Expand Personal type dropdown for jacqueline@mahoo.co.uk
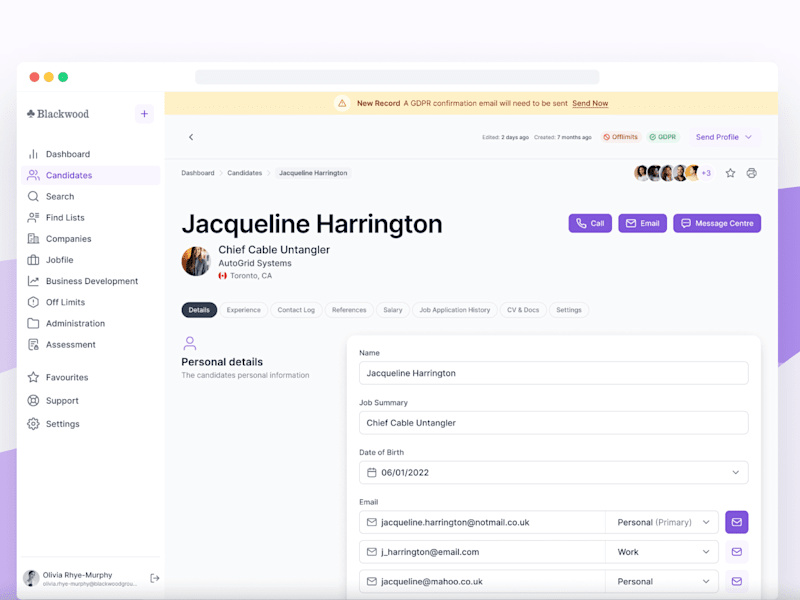This screenshot has width=800, height=600. pyautogui.click(x=662, y=582)
